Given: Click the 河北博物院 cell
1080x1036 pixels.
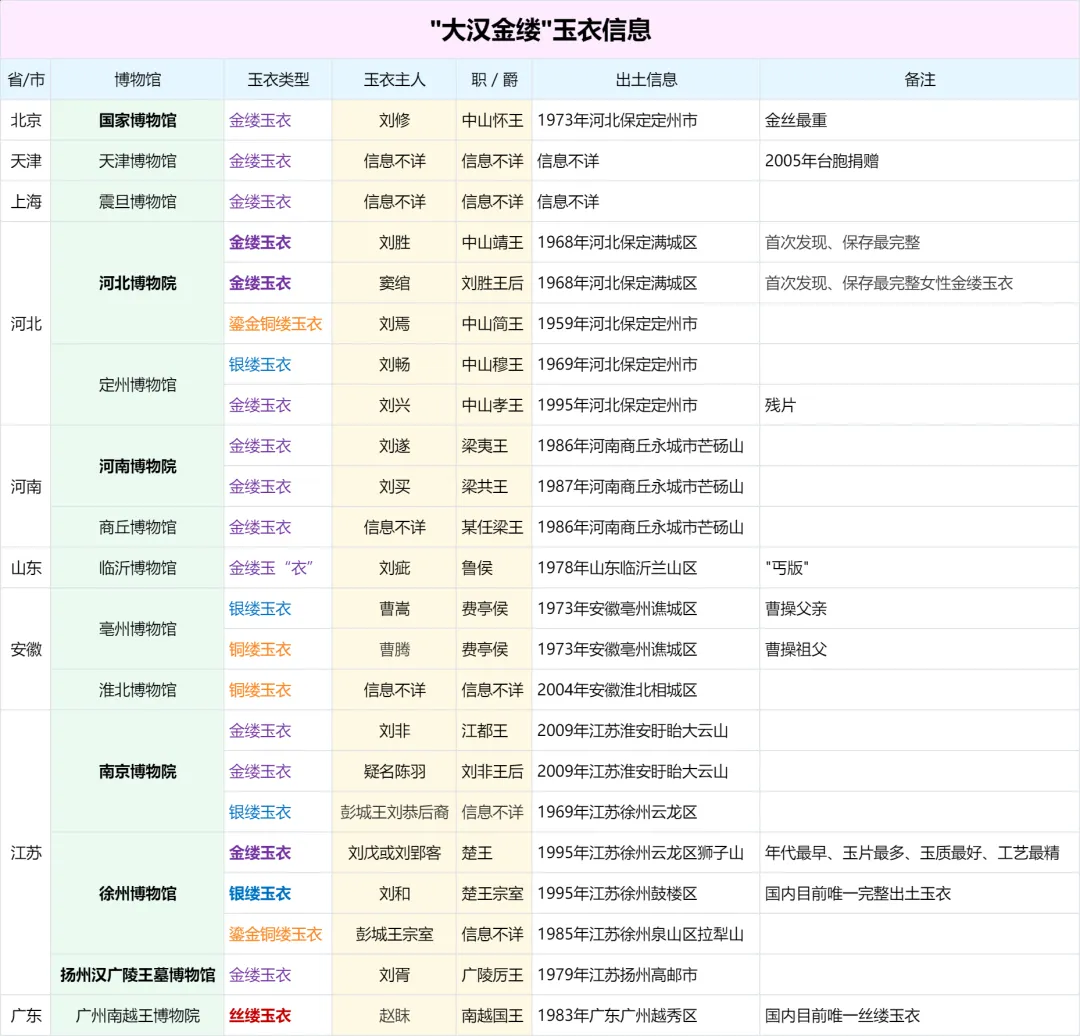Looking at the screenshot, I should (138, 283).
